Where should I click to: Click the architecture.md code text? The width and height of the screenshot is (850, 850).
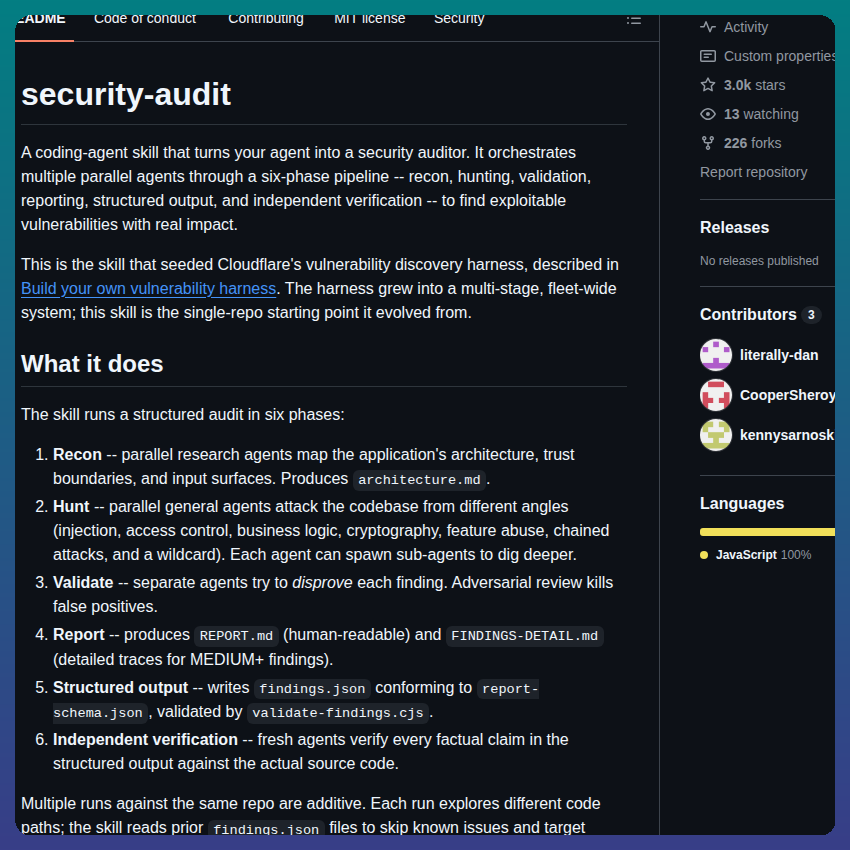[x=419, y=480]
